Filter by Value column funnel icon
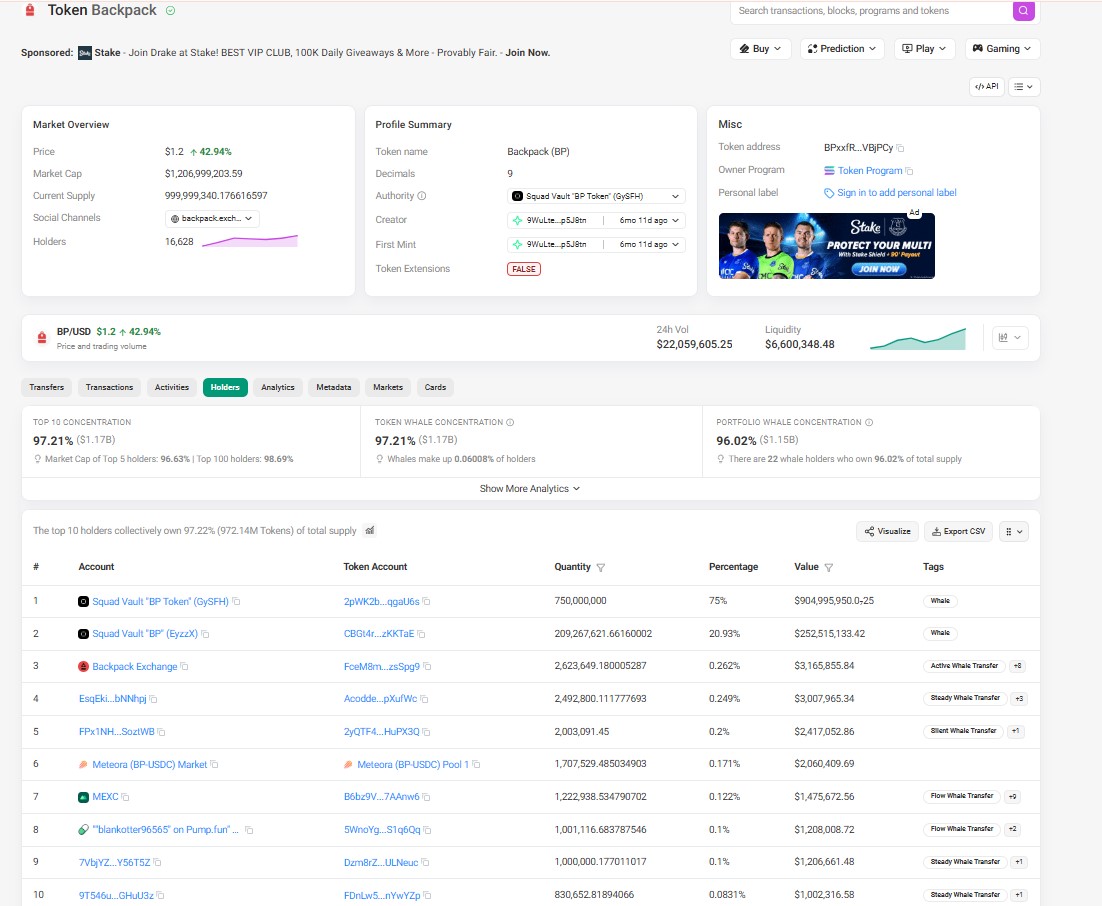The image size is (1102, 906). pyautogui.click(x=829, y=567)
